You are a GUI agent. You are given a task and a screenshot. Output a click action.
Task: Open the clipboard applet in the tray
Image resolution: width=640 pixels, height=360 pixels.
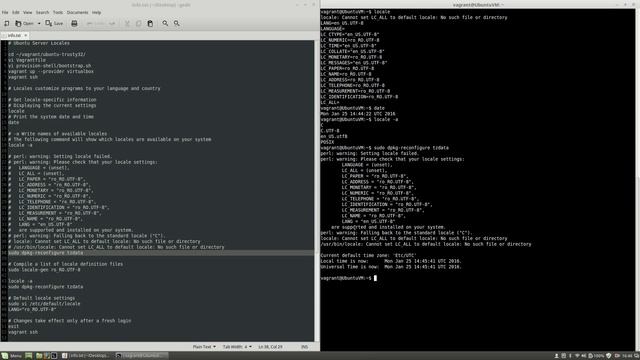(564, 356)
